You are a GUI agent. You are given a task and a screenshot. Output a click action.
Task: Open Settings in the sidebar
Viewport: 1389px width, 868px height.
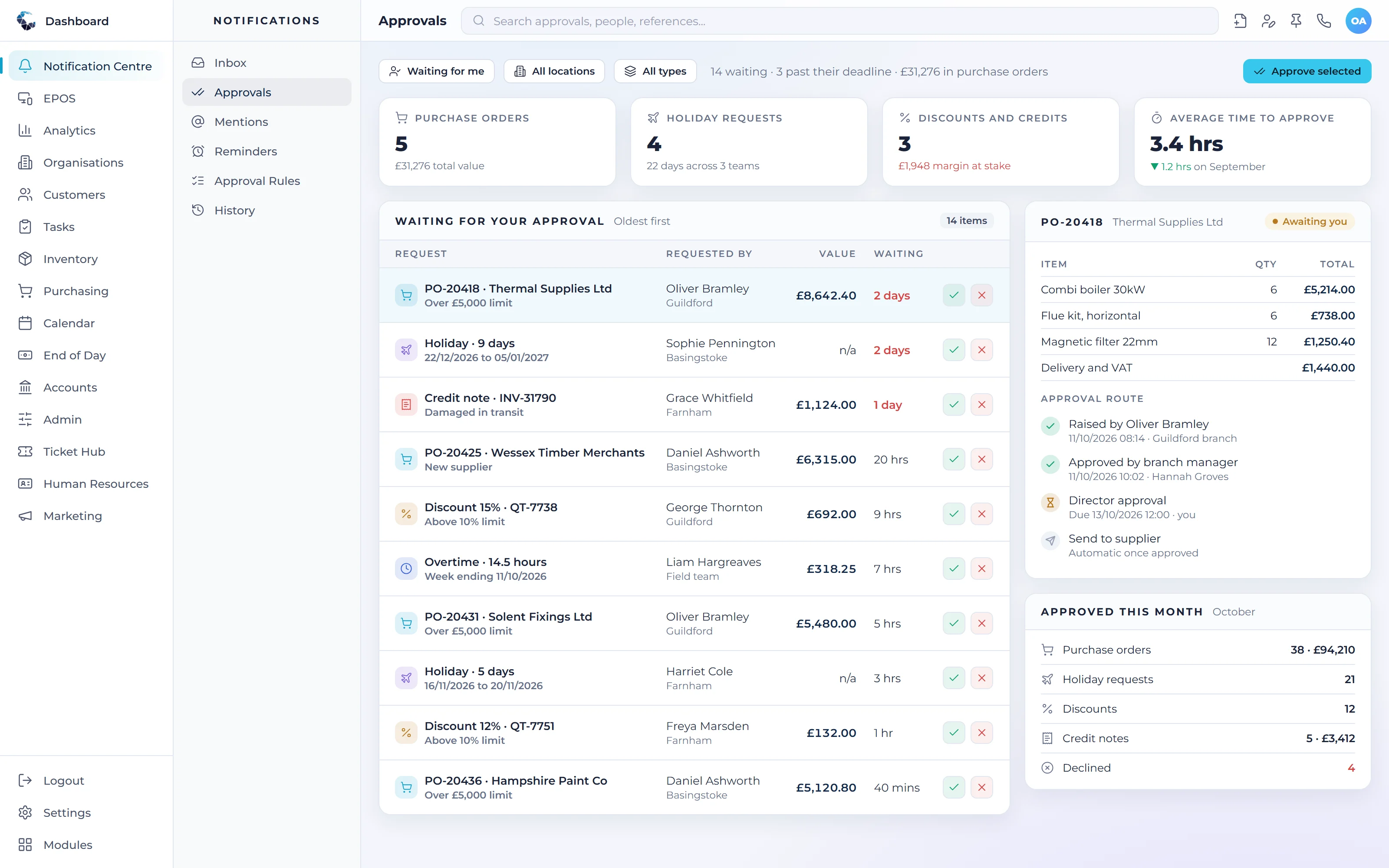coord(86,812)
